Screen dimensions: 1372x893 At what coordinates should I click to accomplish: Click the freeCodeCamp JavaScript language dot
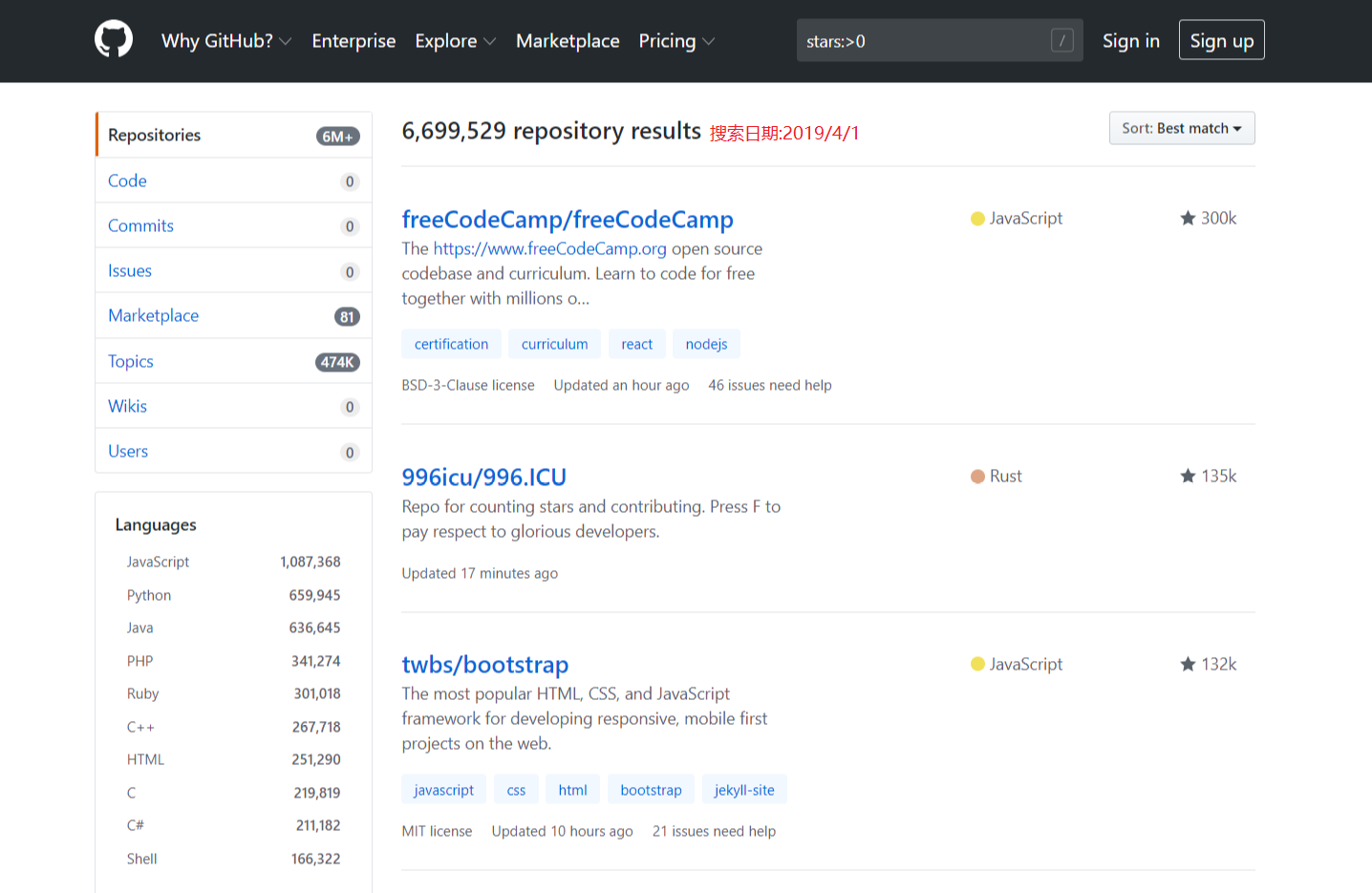(977, 219)
